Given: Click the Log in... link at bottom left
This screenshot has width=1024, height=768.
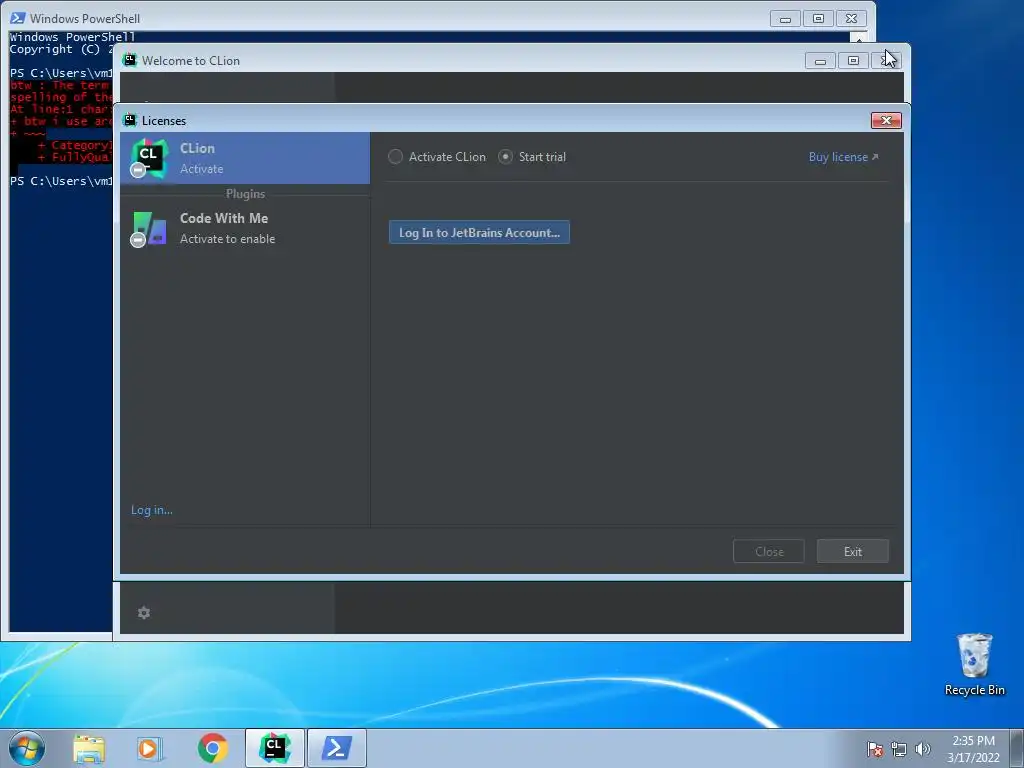Looking at the screenshot, I should tap(152, 509).
